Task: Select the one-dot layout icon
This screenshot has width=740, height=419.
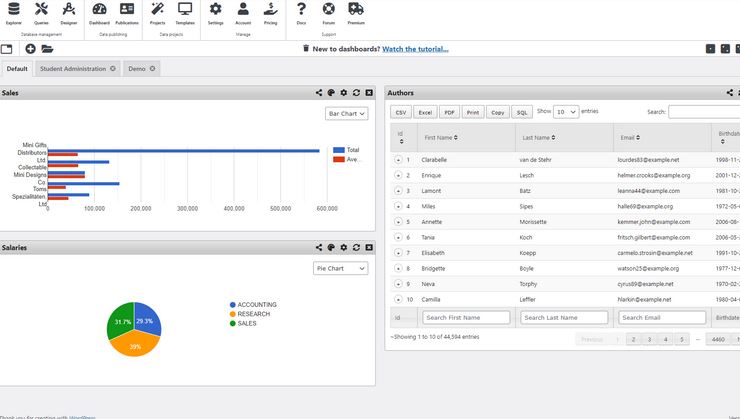Action: point(710,49)
